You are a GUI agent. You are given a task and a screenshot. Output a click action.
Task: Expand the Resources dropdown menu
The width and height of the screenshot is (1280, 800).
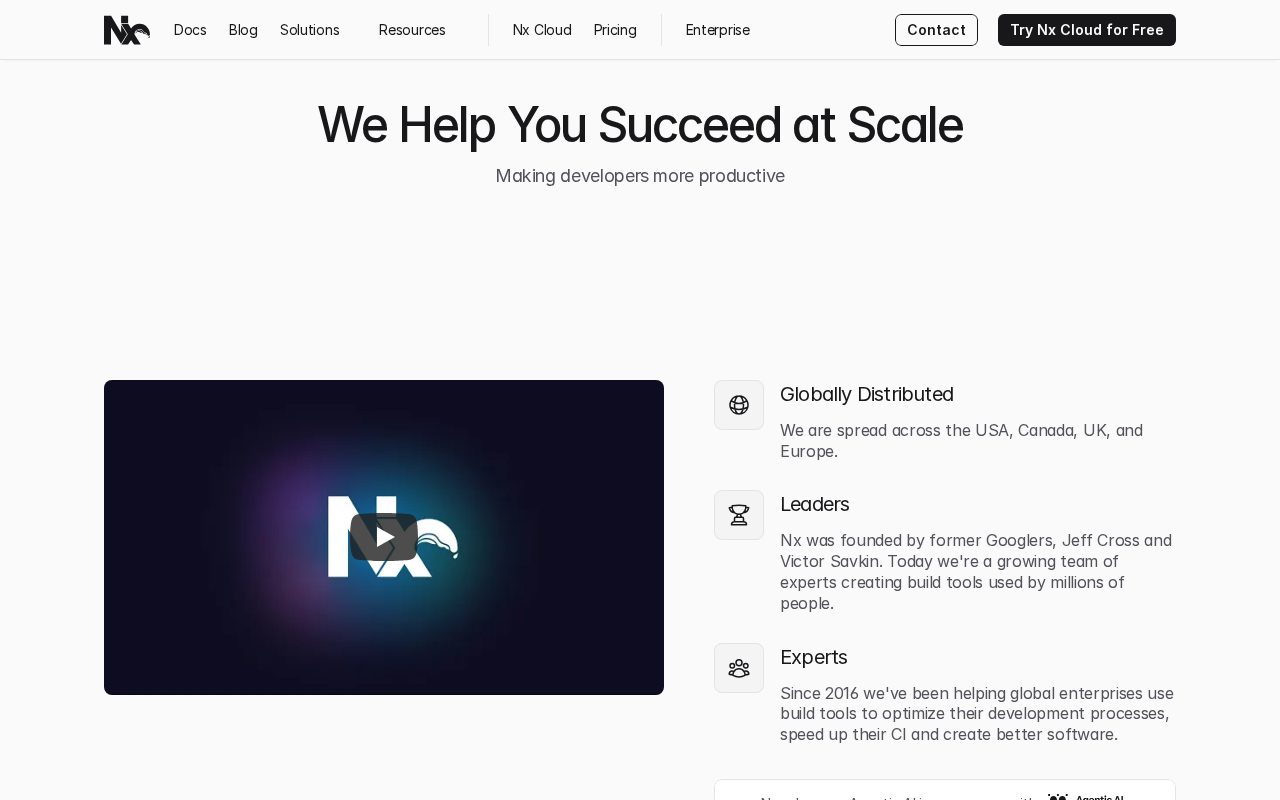pyautogui.click(x=412, y=30)
